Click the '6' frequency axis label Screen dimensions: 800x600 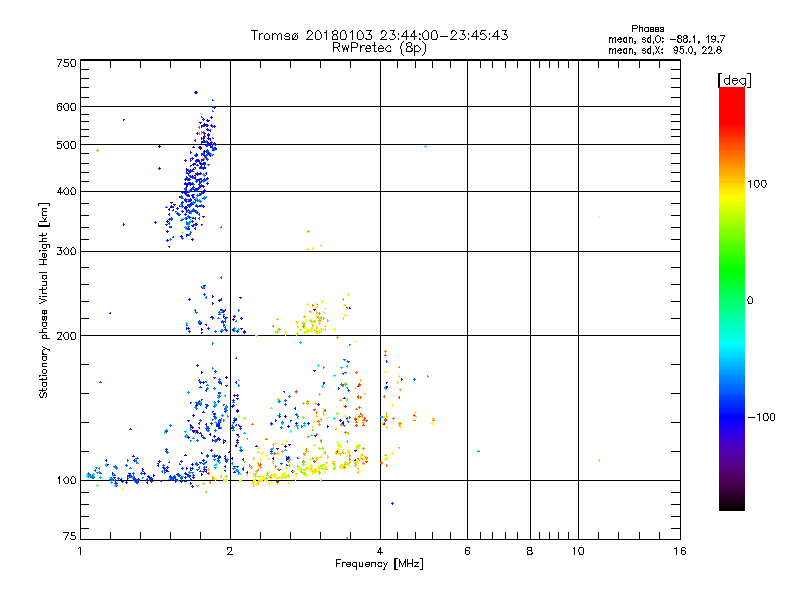(x=467, y=551)
